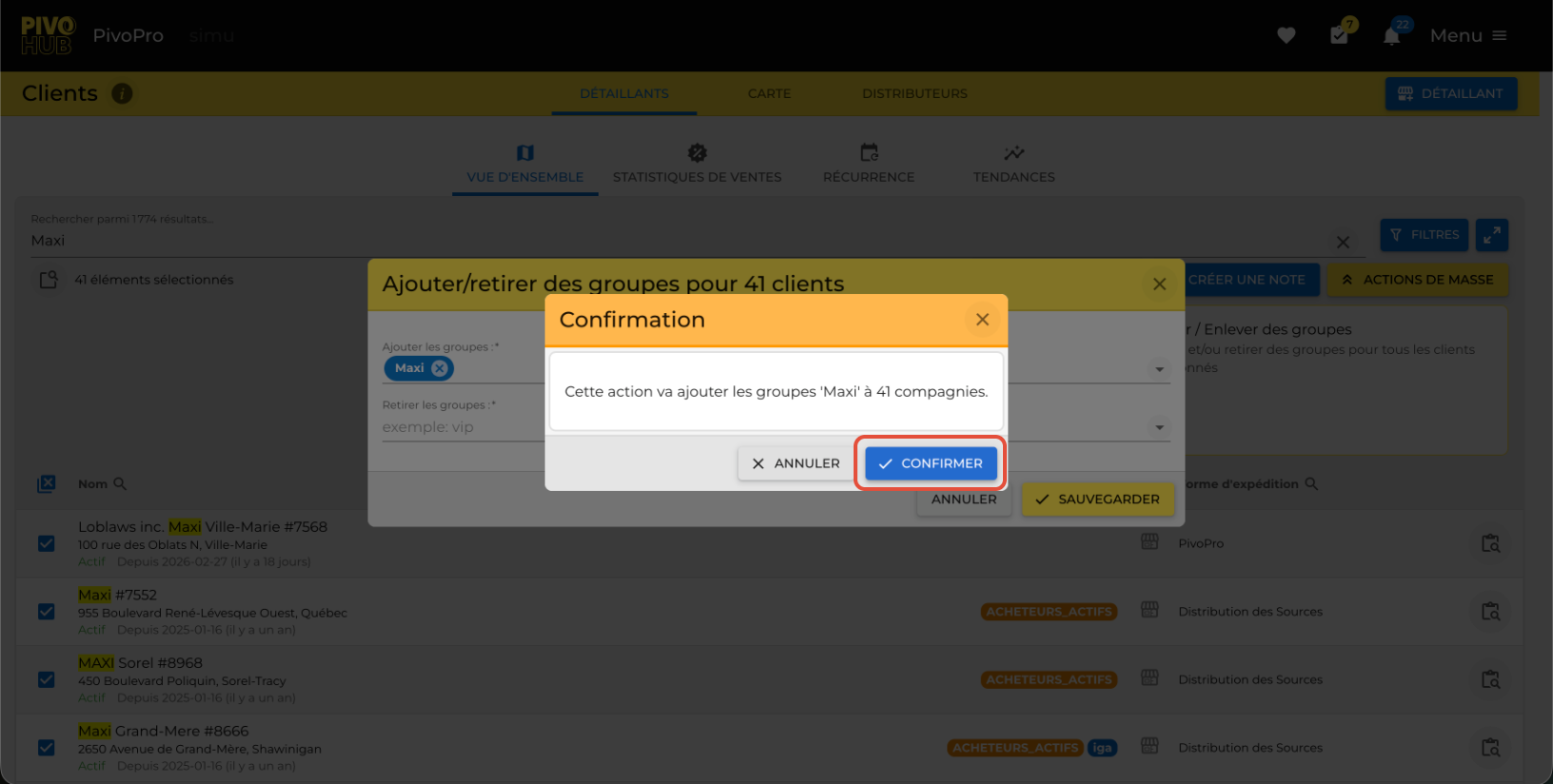Open MAXI Sorel #8968 client
Screen dimensions: 1553x784
click(140, 663)
